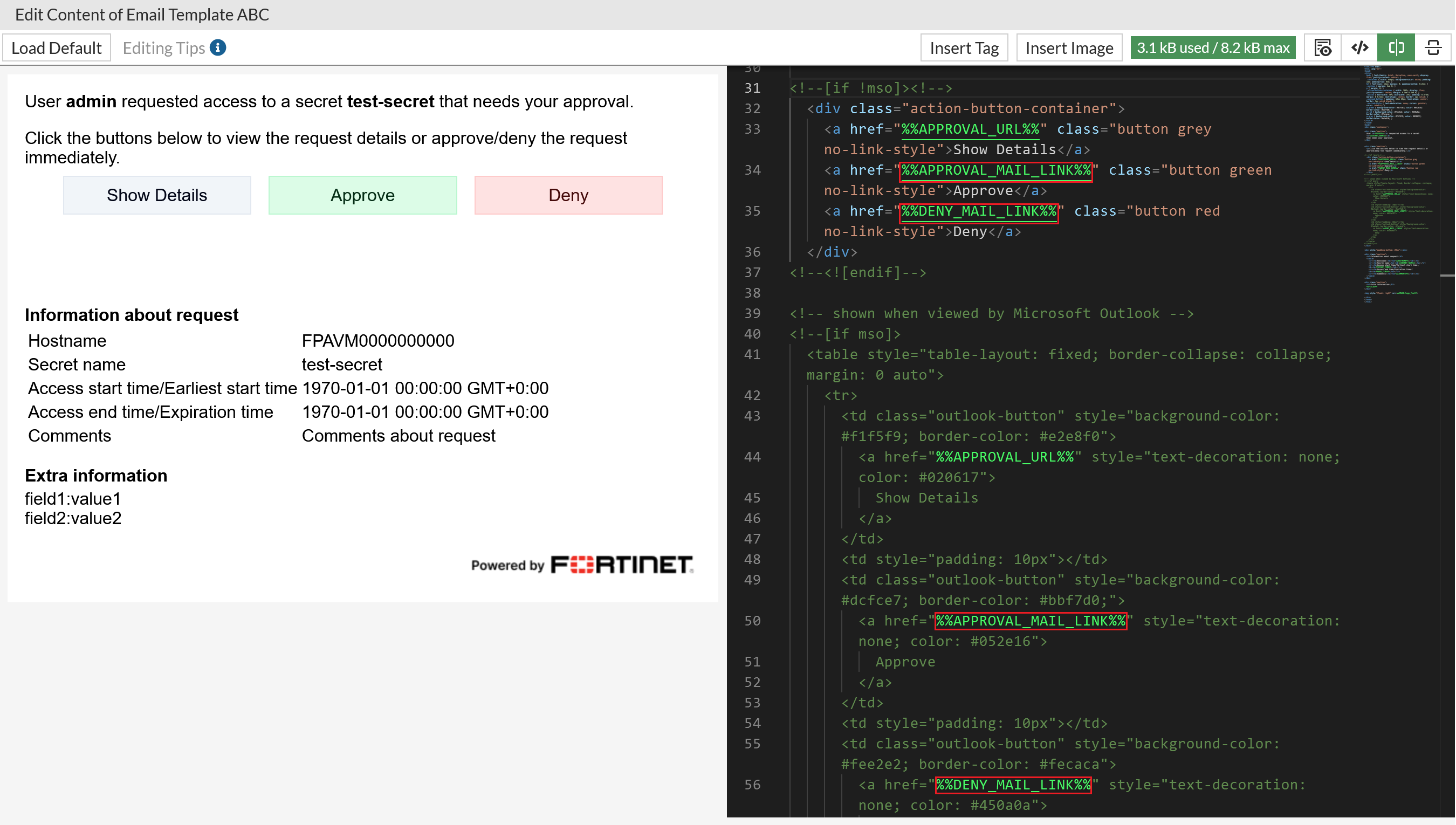
Task: Click 'Approve' text on line 51
Action: [905, 661]
